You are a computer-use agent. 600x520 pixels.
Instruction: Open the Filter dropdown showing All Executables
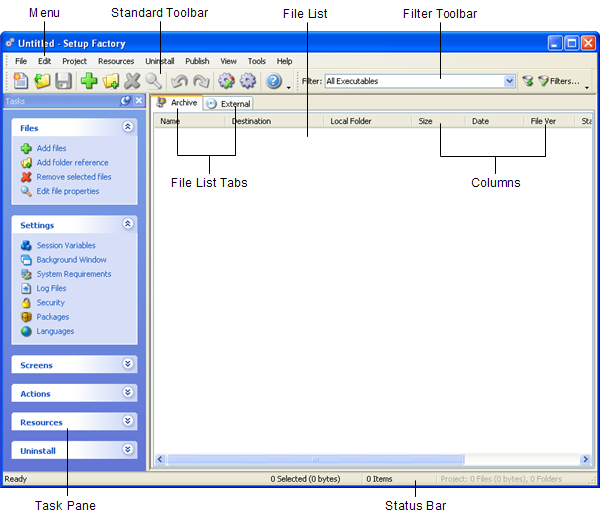510,81
